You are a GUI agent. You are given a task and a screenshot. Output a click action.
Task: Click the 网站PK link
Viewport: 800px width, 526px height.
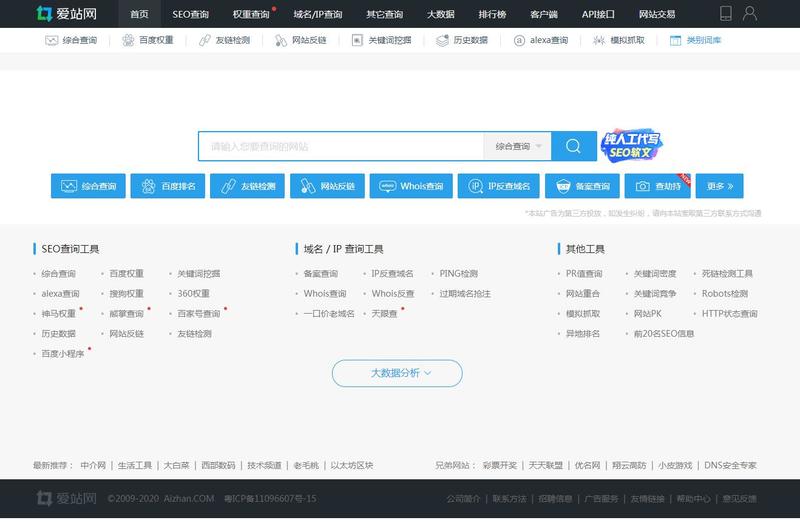coord(647,314)
